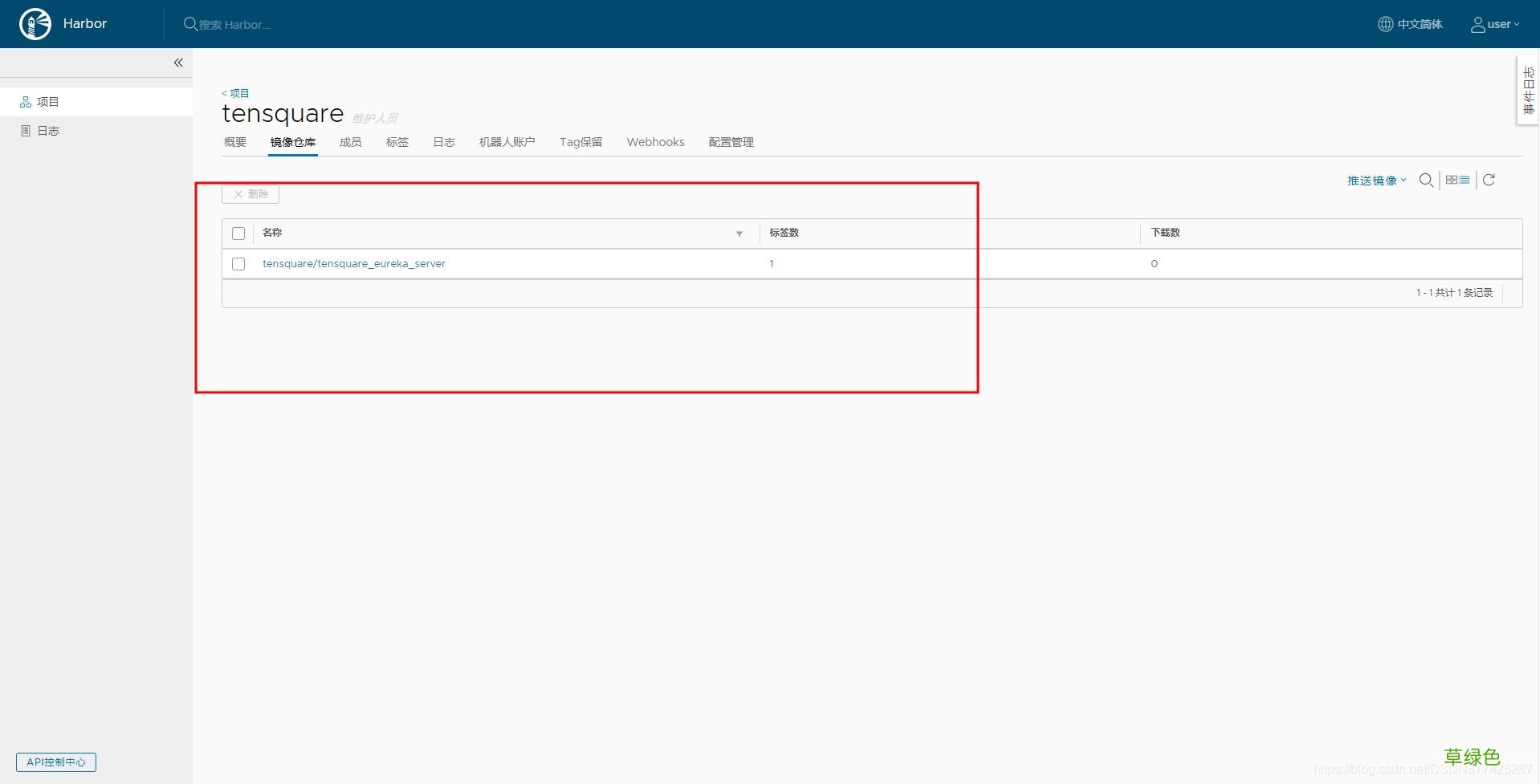The height and width of the screenshot is (784, 1540).
Task: Open tensquare/tensquare_eureka_server repository link
Action: pyautogui.click(x=354, y=263)
